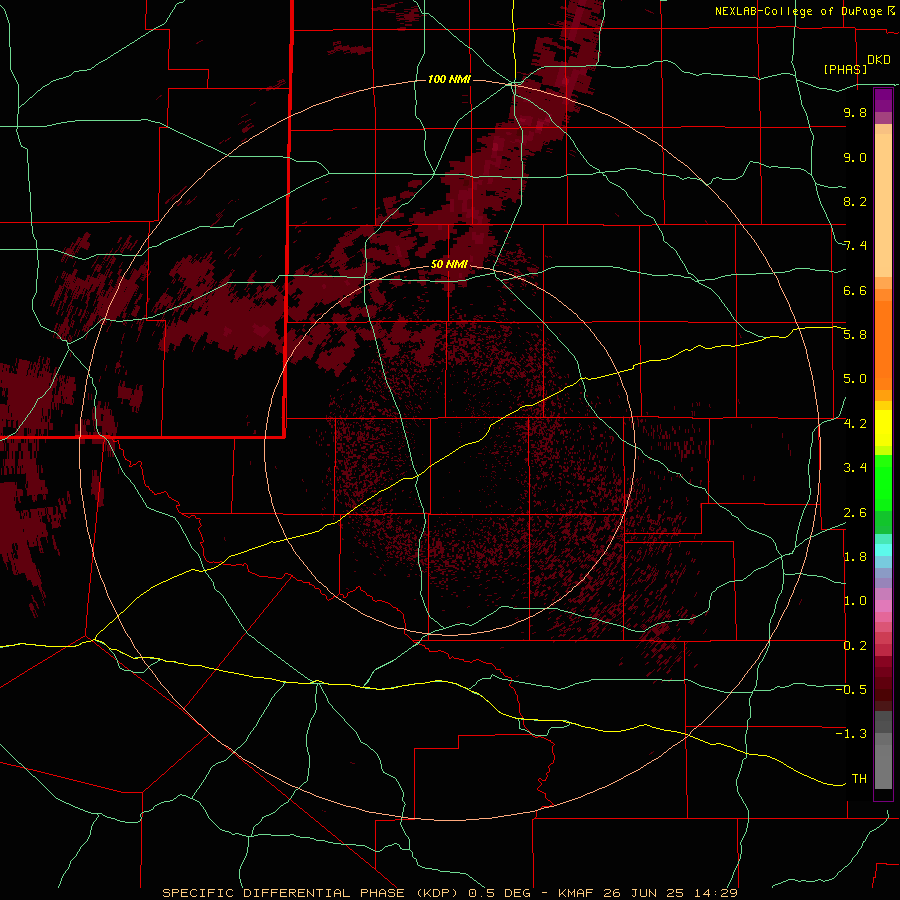
Task: Click the [PHAS] units label above the color bar
Action: point(845,69)
